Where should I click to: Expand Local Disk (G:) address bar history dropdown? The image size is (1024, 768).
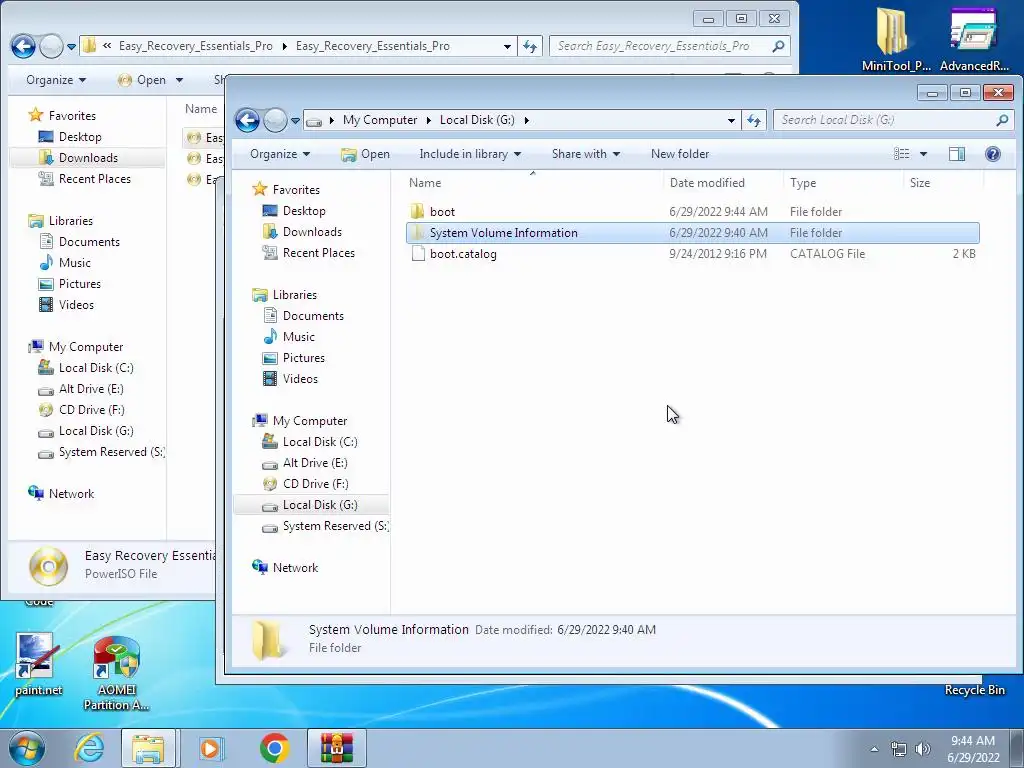coord(731,120)
